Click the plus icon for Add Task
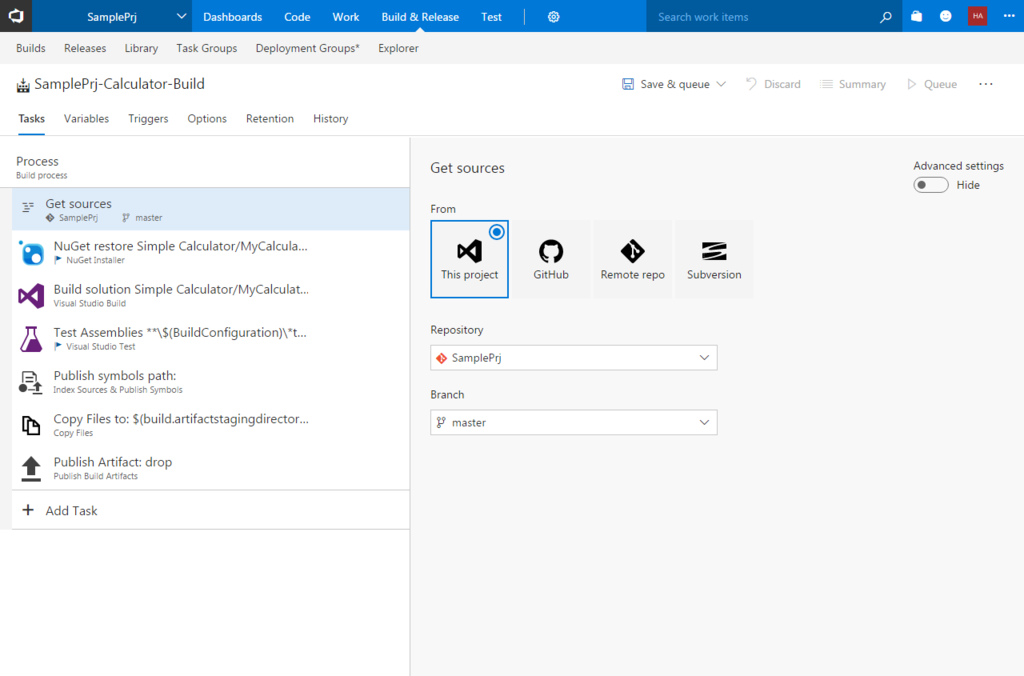1024x676 pixels. click(x=28, y=510)
